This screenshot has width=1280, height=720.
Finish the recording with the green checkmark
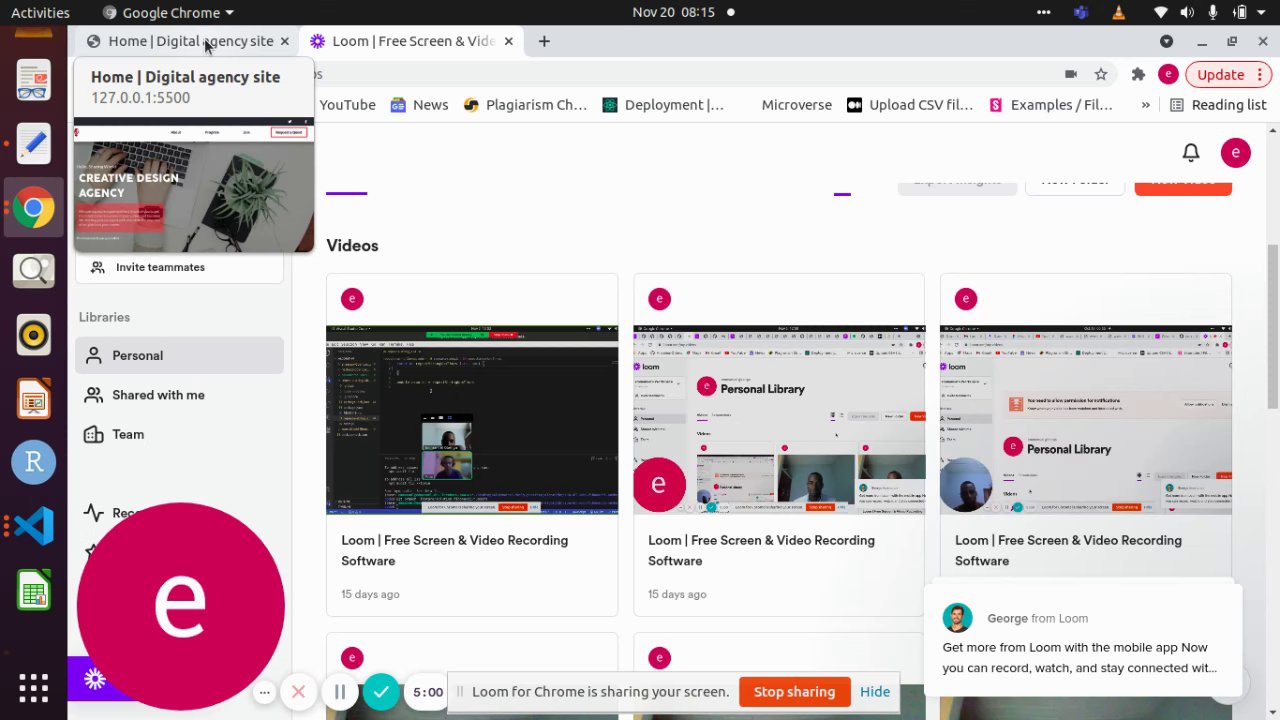pos(381,692)
